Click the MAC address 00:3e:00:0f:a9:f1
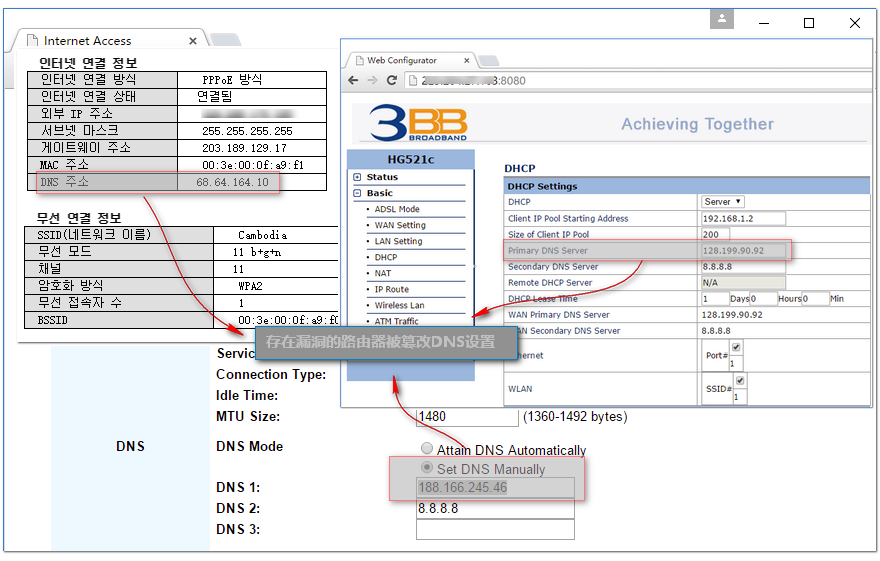The height and width of the screenshot is (561, 880). (253, 165)
